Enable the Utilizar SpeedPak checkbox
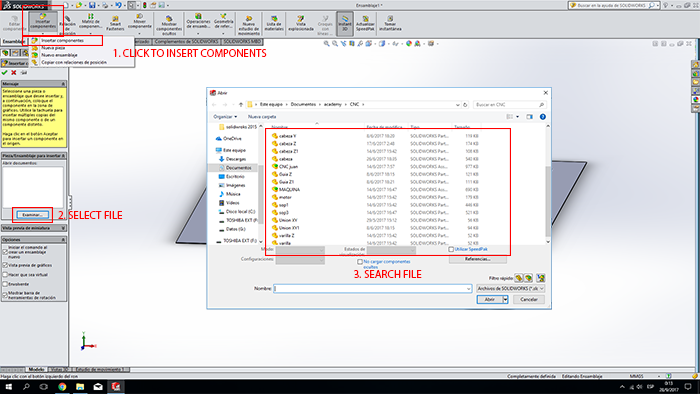This screenshot has width=700, height=394. [x=451, y=249]
